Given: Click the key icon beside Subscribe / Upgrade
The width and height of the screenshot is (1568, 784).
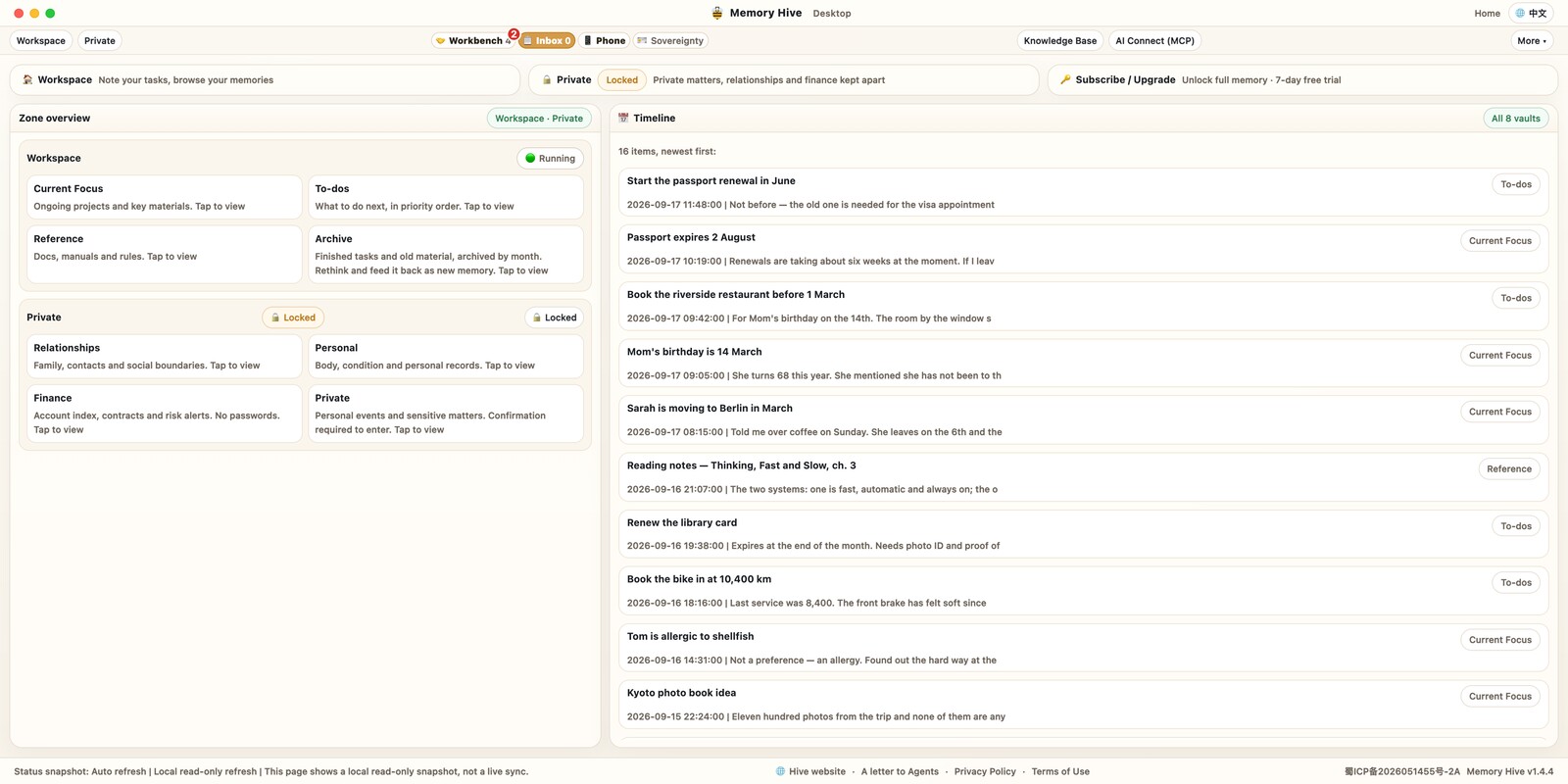Looking at the screenshot, I should pos(1065,80).
